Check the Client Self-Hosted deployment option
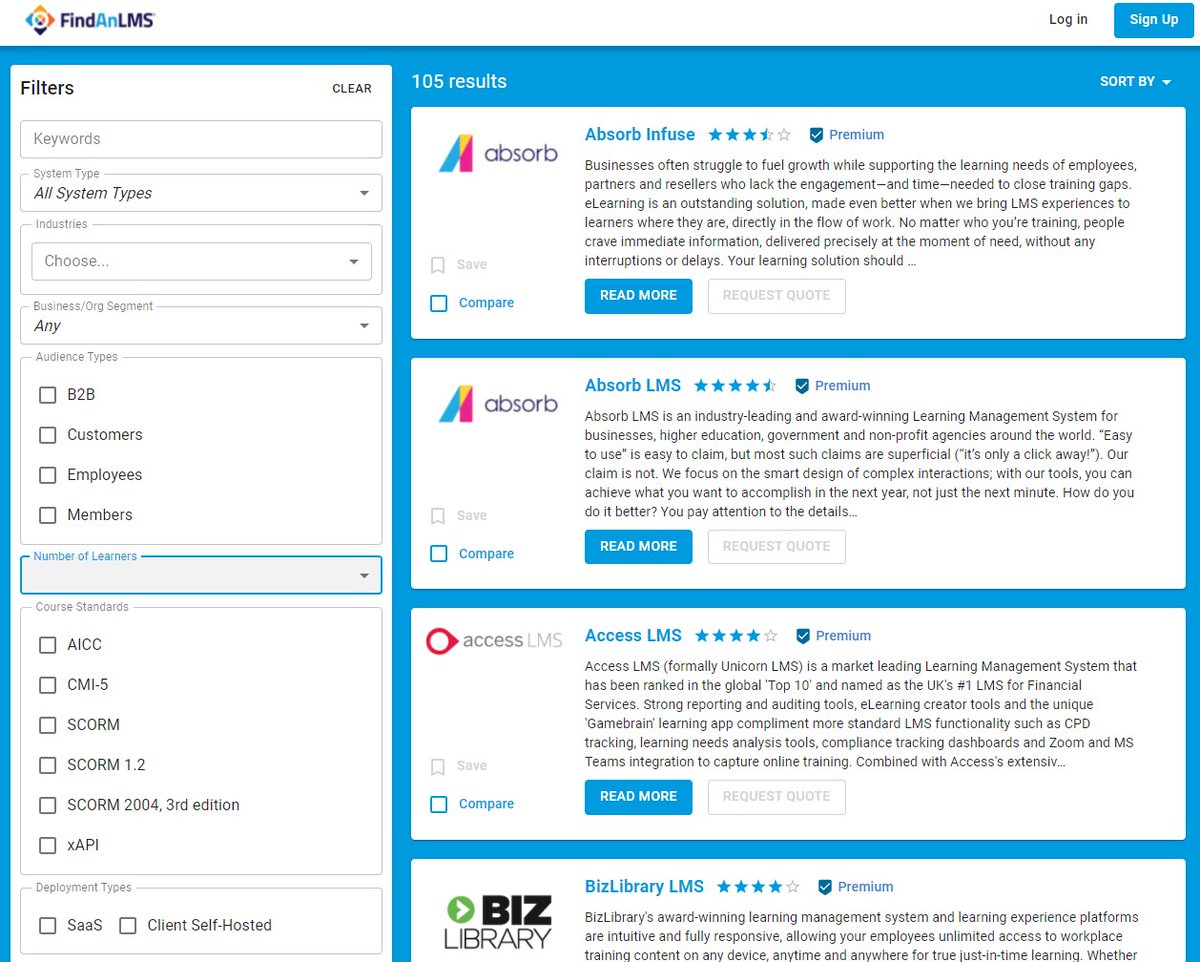 127,926
